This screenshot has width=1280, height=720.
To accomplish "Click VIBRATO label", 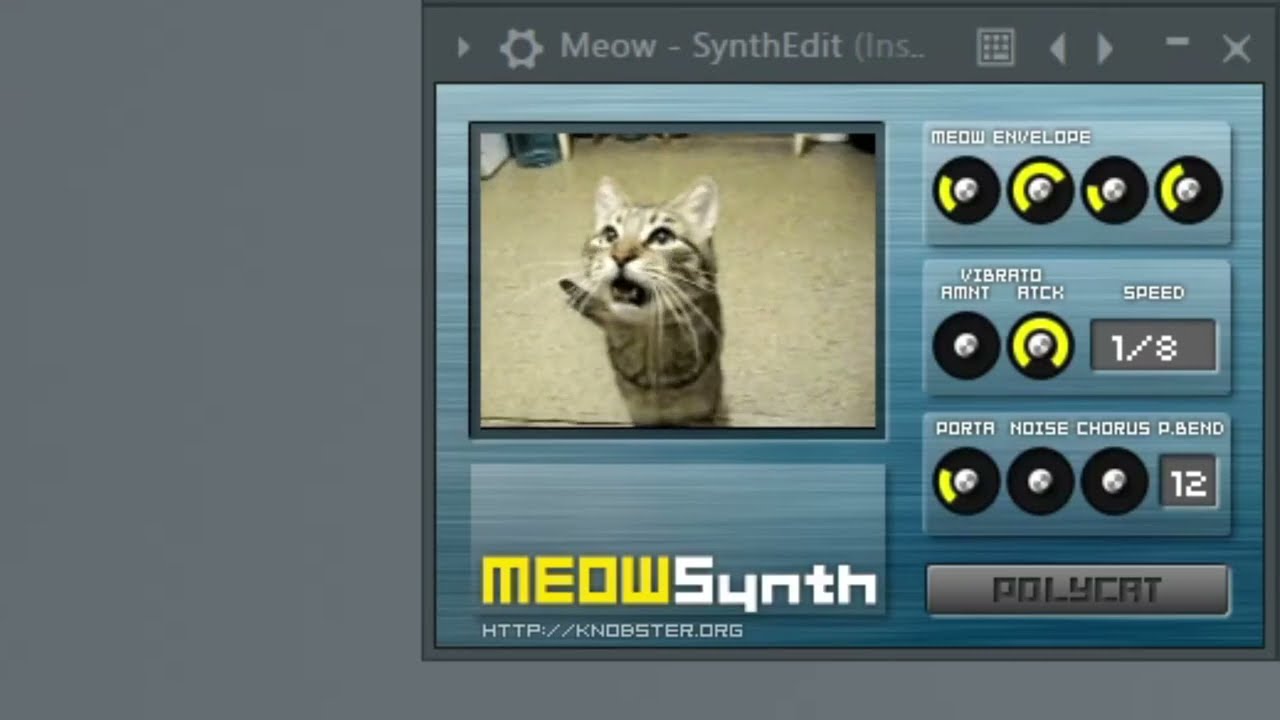I will pos(1001,275).
